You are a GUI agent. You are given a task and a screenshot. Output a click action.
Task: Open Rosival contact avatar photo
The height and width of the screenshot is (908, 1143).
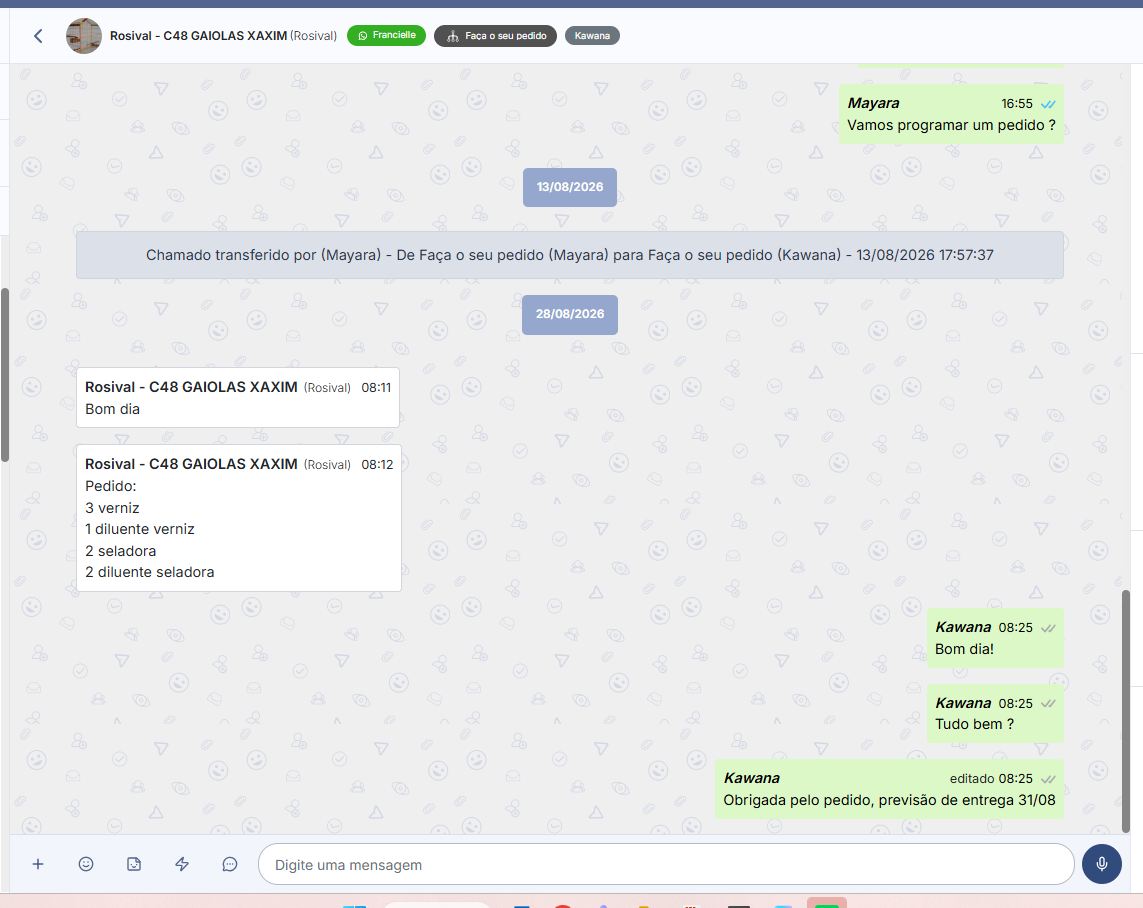tap(84, 36)
